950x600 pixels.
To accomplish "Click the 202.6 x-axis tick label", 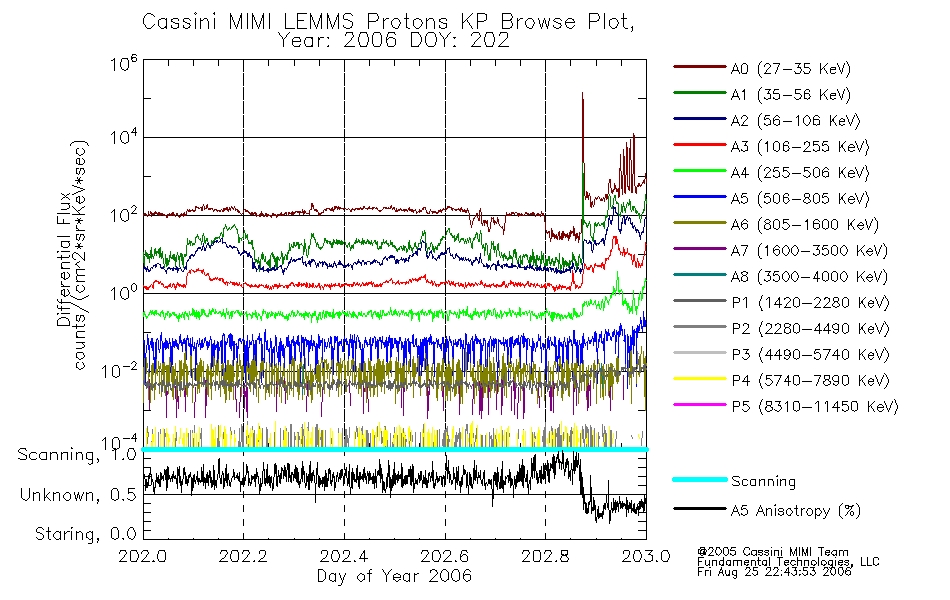I will pyautogui.click(x=445, y=556).
